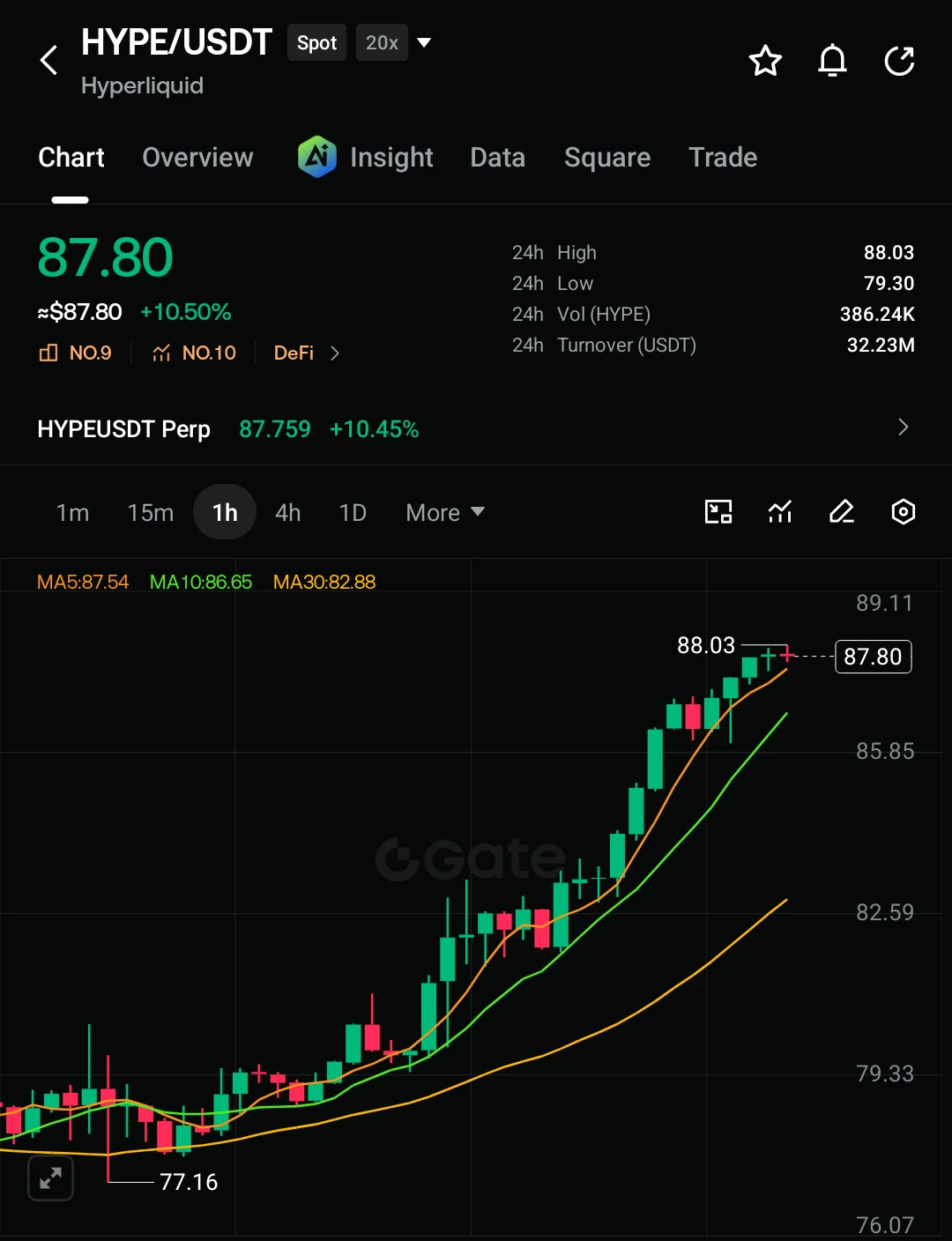The height and width of the screenshot is (1241, 952).
Task: Tap the 20x leverage badge
Action: pyautogui.click(x=382, y=42)
